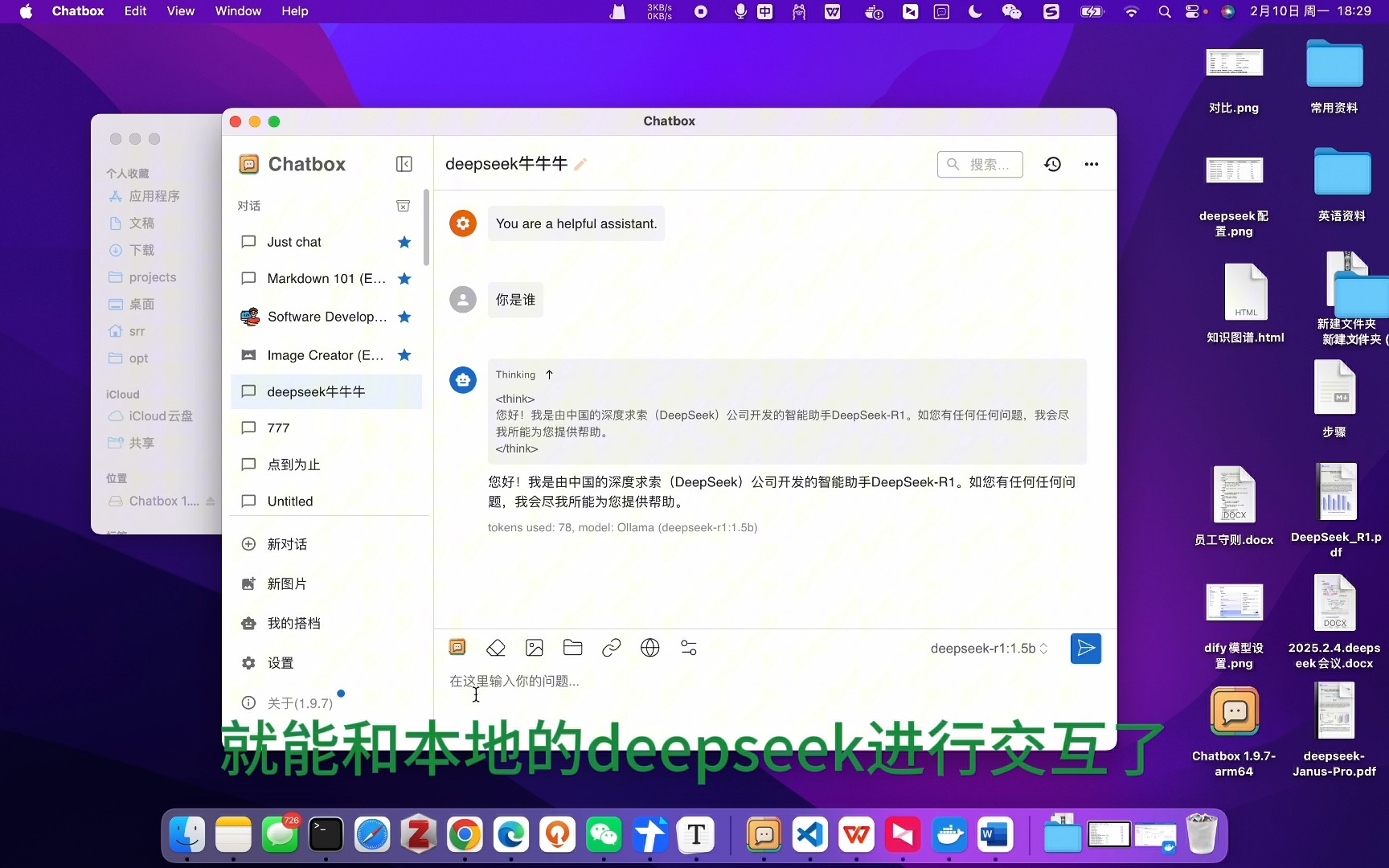Click the Wi-Fi icon in menu bar
1389x868 pixels.
1131,11
